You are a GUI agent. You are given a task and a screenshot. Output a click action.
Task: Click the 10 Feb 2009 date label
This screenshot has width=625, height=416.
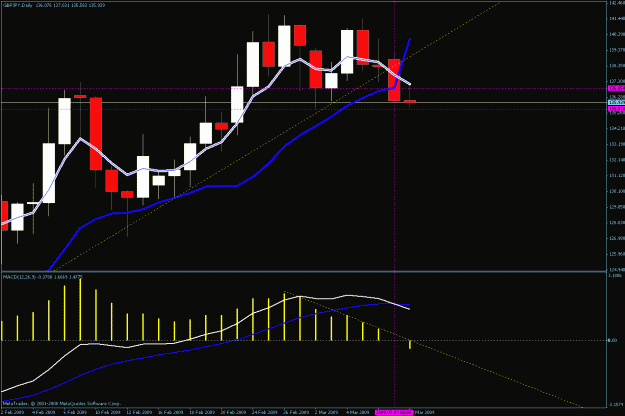pos(108,412)
